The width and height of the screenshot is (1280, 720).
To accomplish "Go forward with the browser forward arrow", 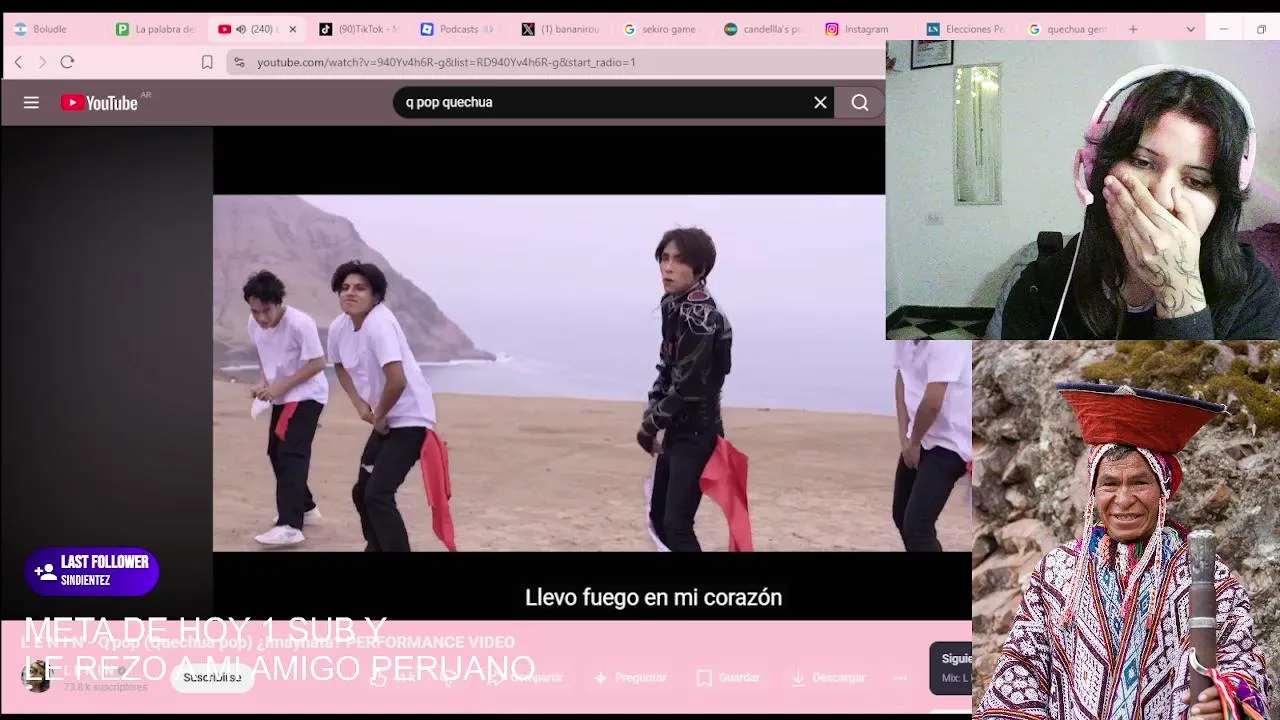I will point(42,62).
